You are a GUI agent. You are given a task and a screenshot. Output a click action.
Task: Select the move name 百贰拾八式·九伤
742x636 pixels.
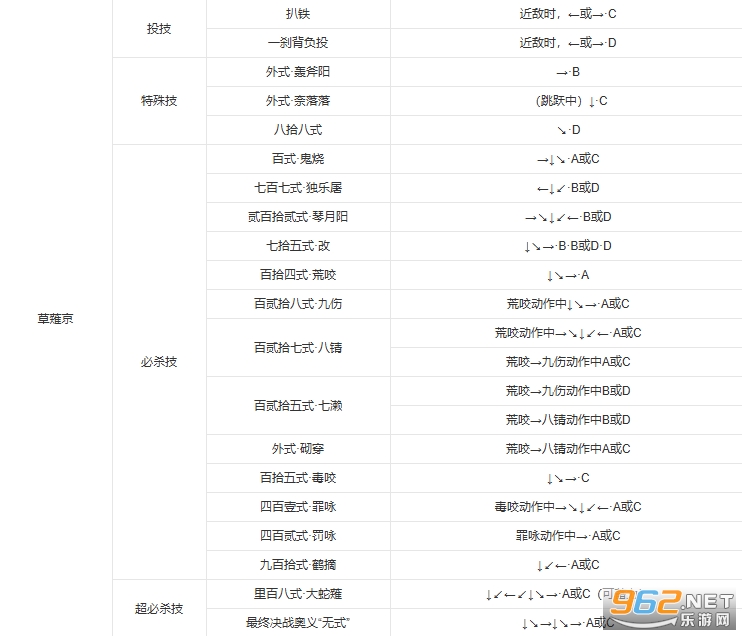pos(298,303)
